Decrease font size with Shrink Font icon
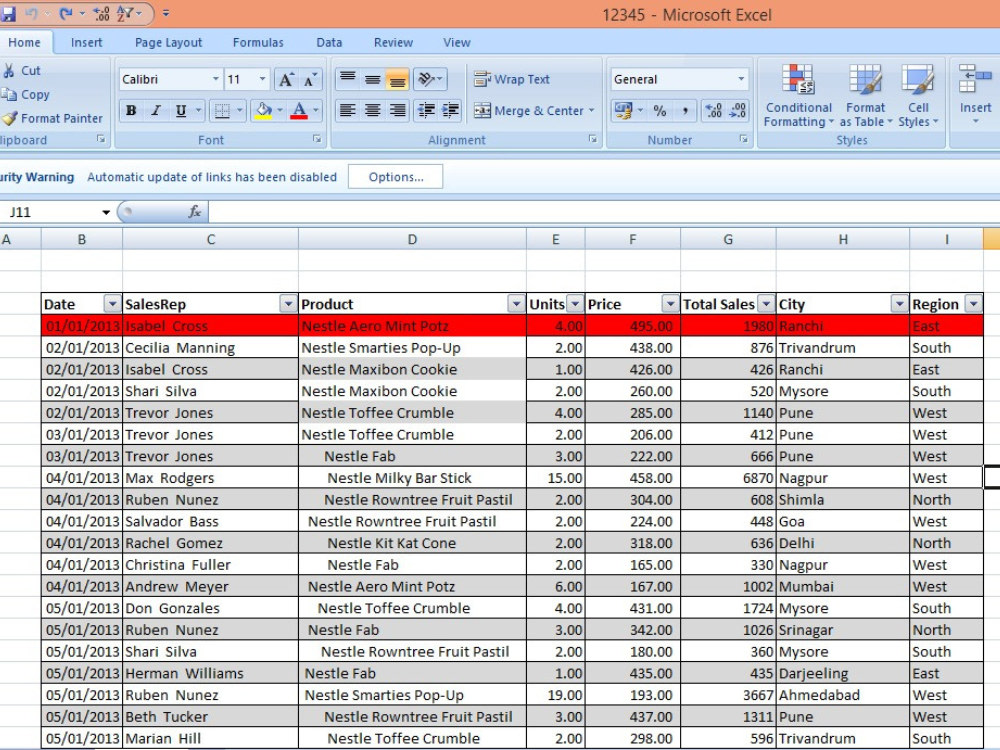Viewport: 1000px width, 750px height. pyautogui.click(x=309, y=79)
